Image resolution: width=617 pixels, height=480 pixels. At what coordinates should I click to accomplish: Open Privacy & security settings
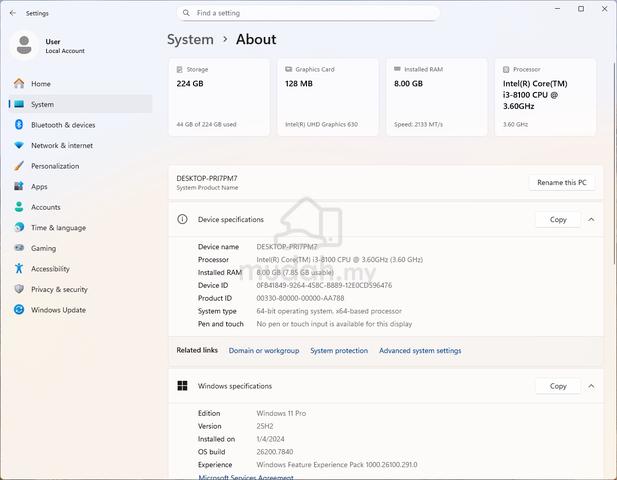[80, 289]
